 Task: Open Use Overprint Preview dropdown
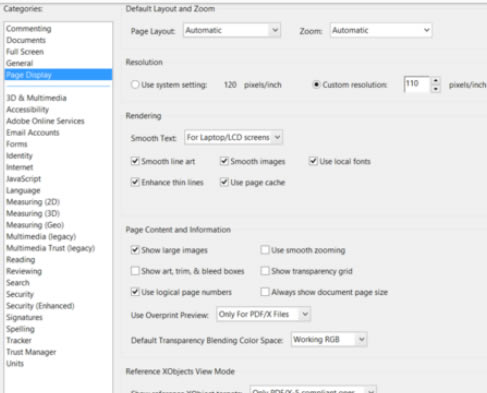point(263,314)
